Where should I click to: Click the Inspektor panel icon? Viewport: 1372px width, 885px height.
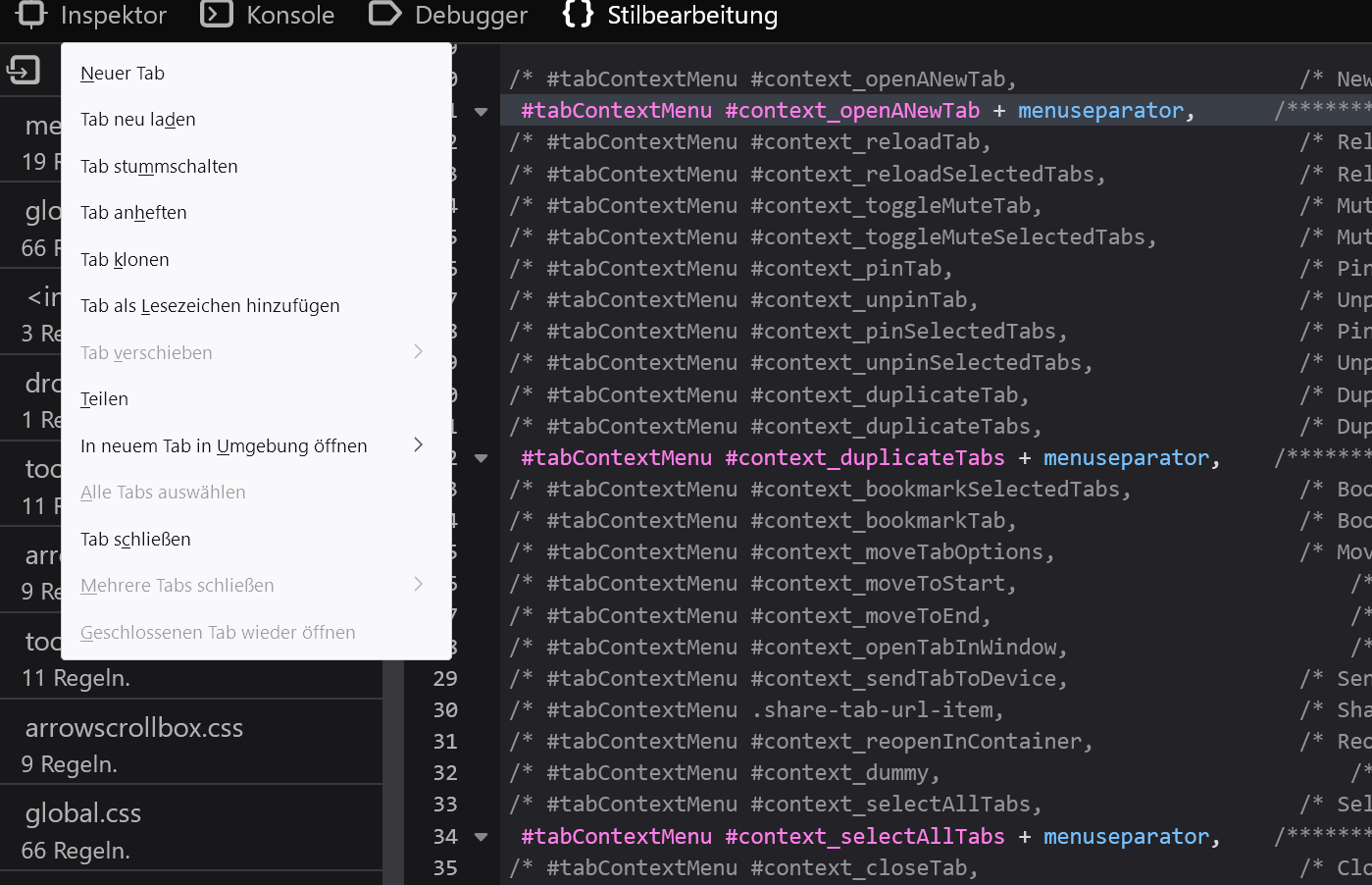click(31, 14)
